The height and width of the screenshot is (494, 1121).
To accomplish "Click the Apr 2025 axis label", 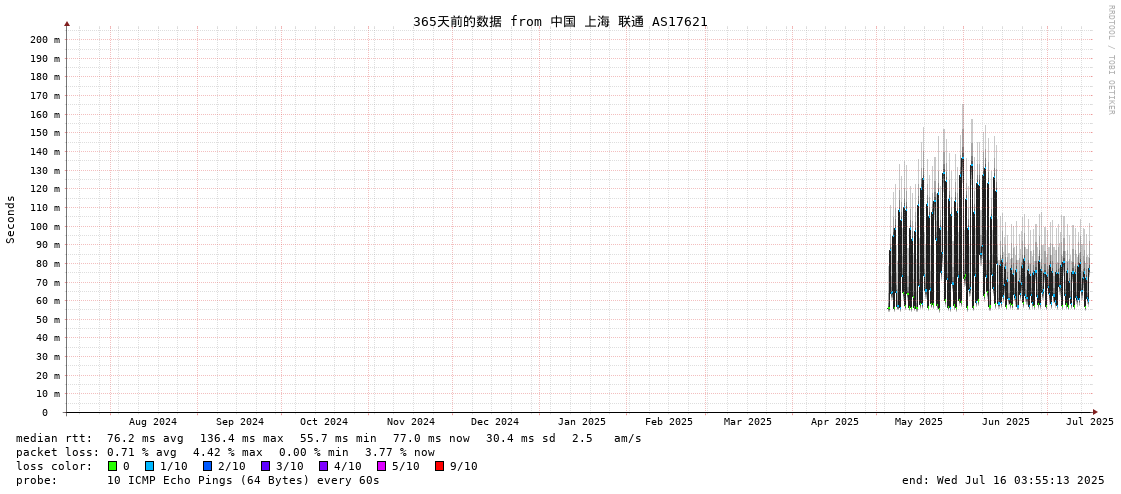I will pyautogui.click(x=835, y=422).
